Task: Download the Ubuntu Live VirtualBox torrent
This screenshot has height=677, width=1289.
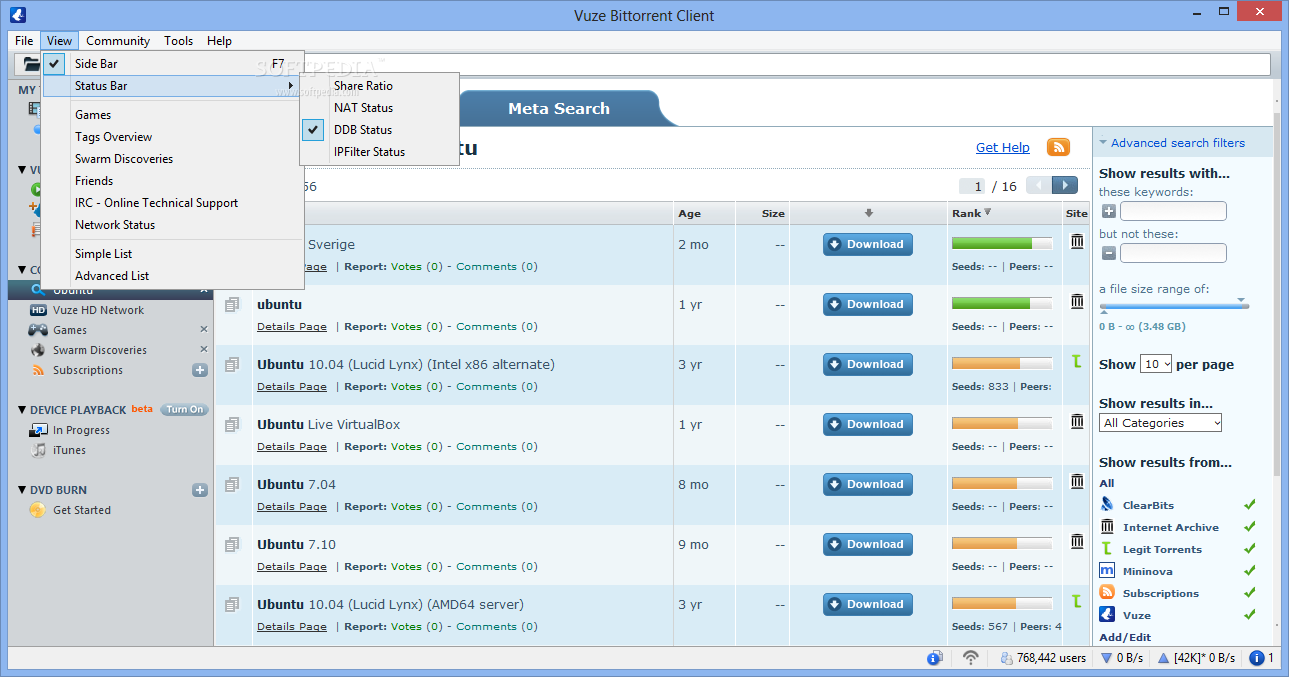Action: tap(868, 424)
